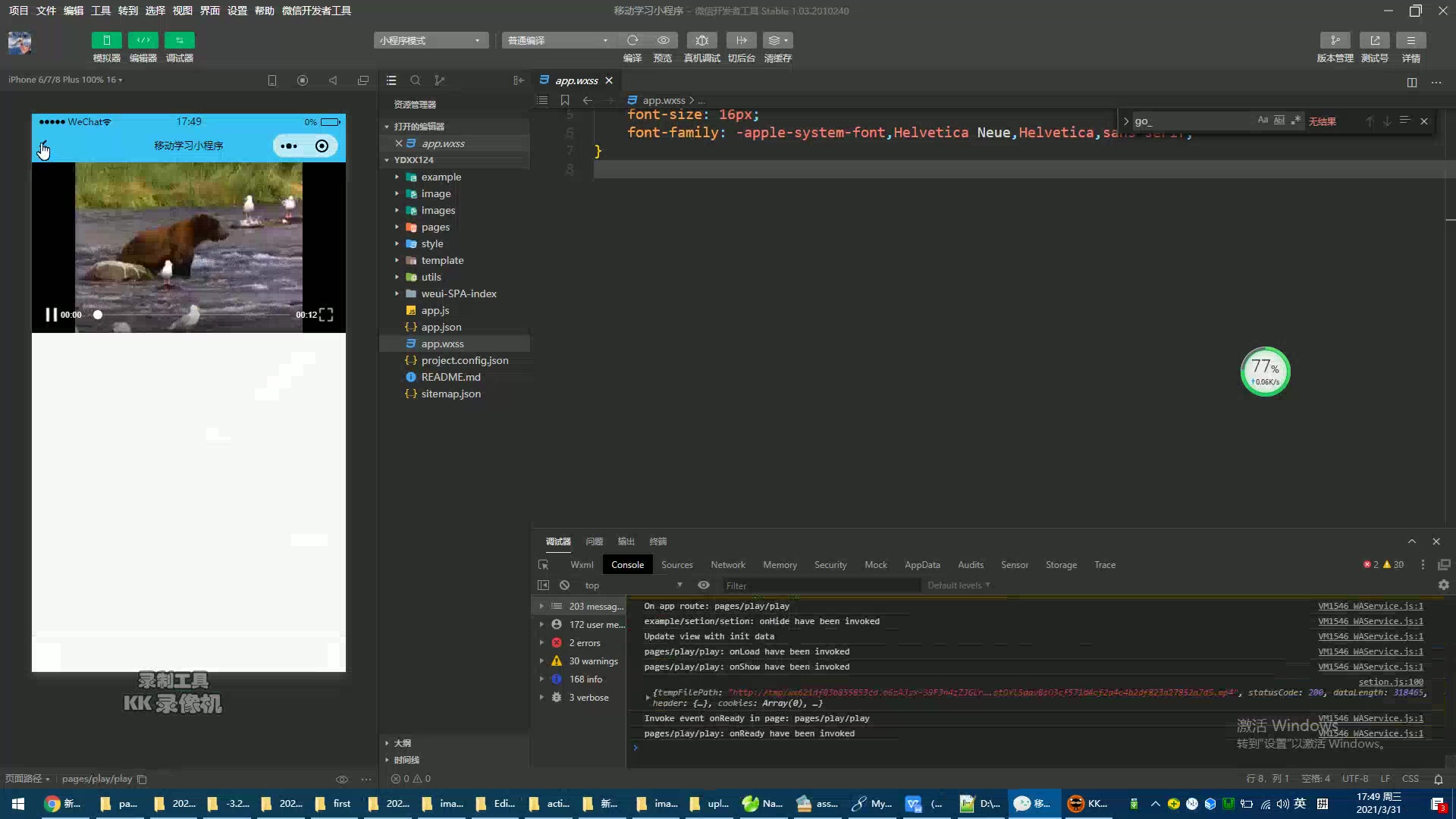Click the console Filter input field
The height and width of the screenshot is (819, 1456).
[819, 585]
